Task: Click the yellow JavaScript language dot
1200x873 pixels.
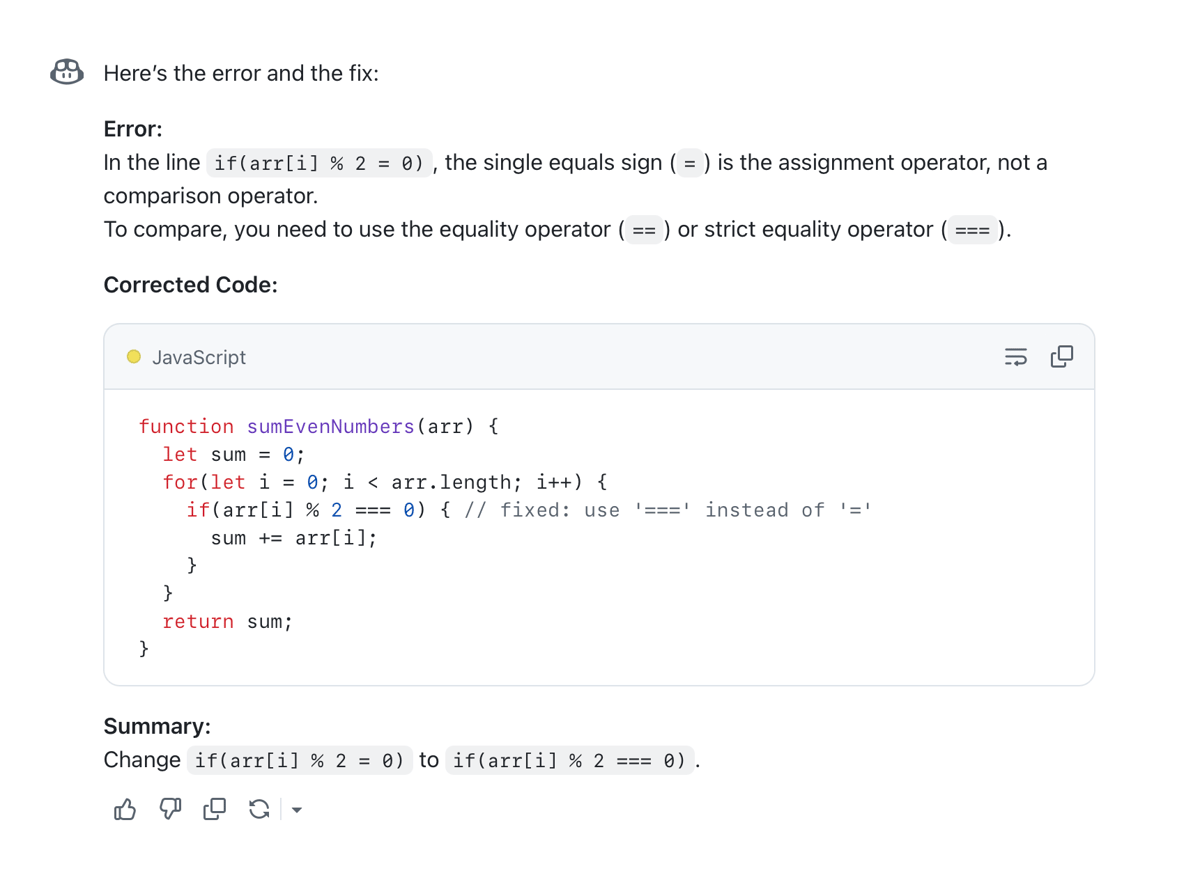Action: click(134, 356)
